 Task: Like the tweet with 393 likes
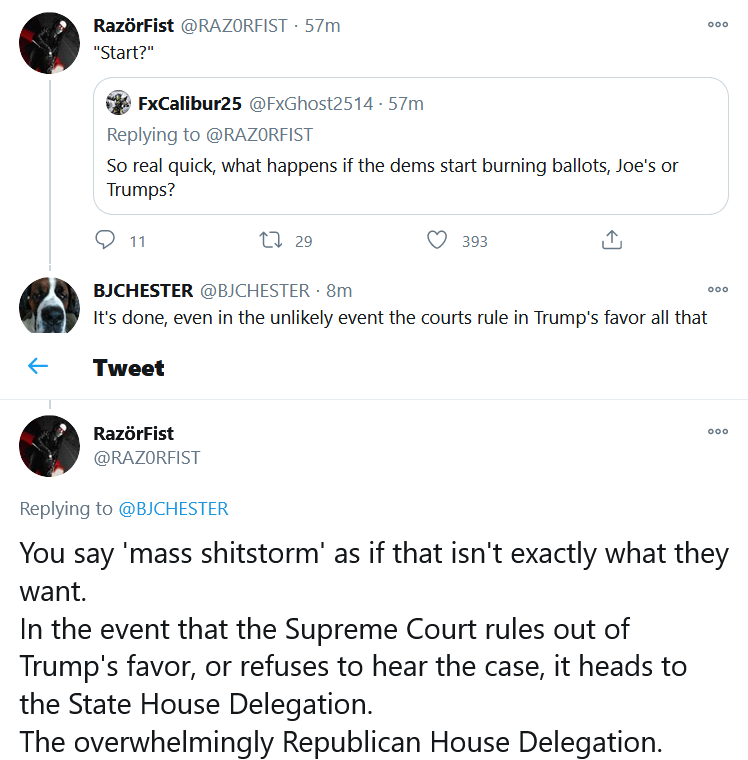coord(437,239)
